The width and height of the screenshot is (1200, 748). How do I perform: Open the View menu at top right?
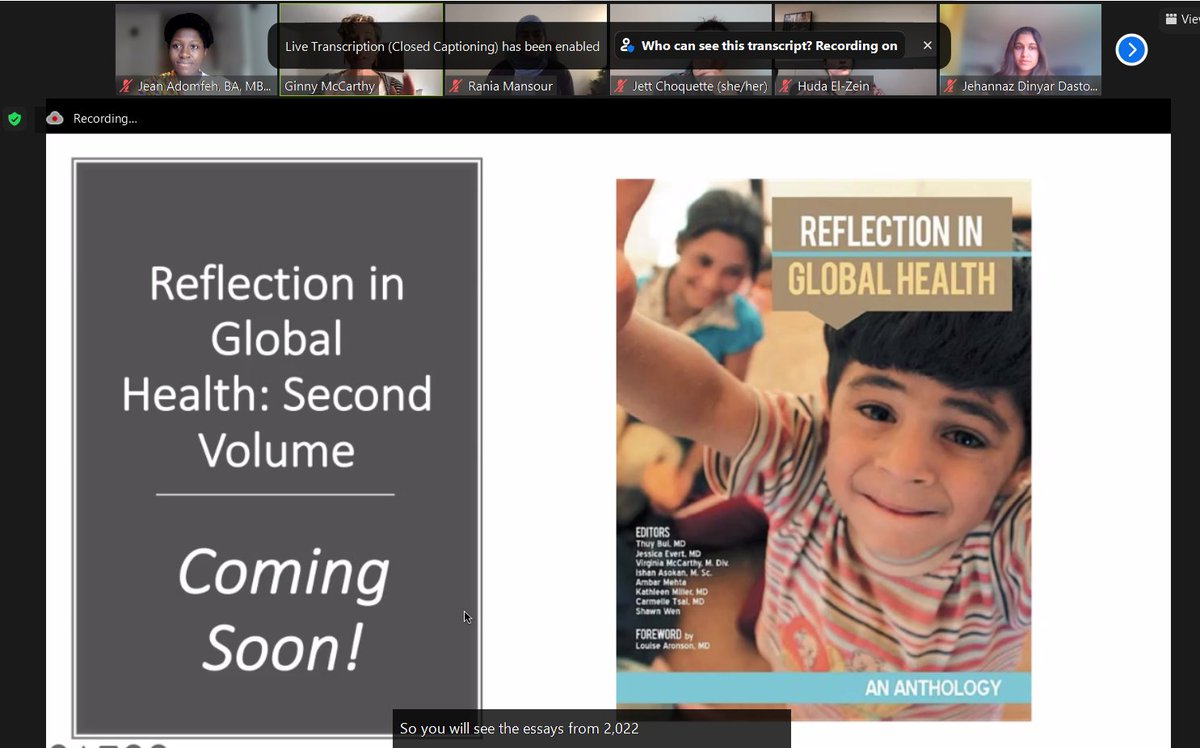(1181, 19)
